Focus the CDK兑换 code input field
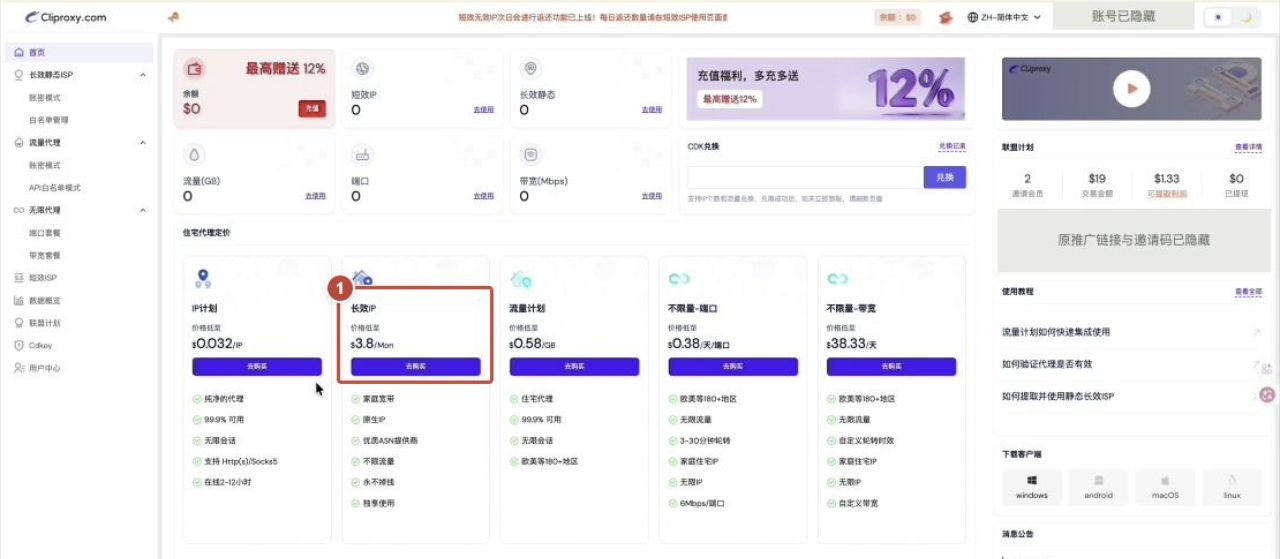The image size is (1280, 559). [x=805, y=177]
